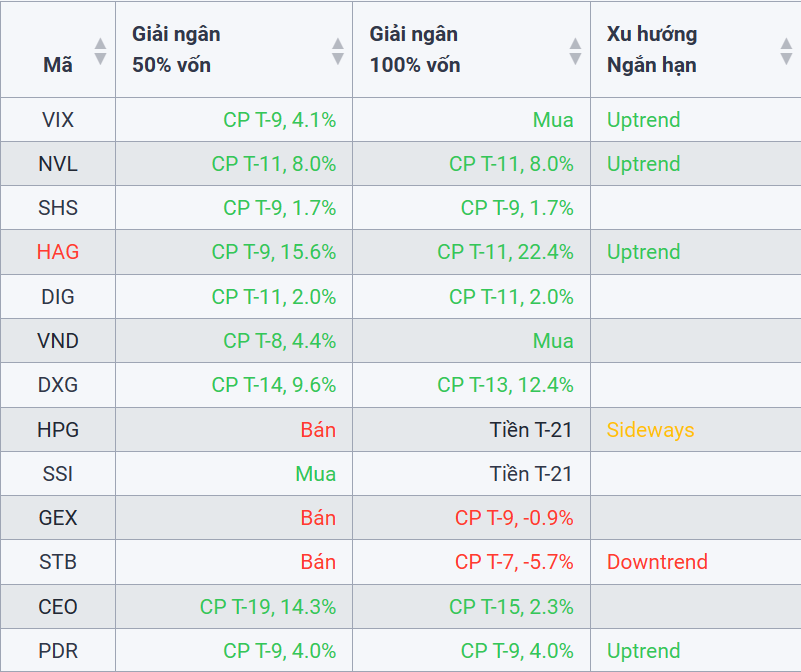Open the NVL ticker symbol
The height and width of the screenshot is (672, 801).
pyautogui.click(x=58, y=164)
